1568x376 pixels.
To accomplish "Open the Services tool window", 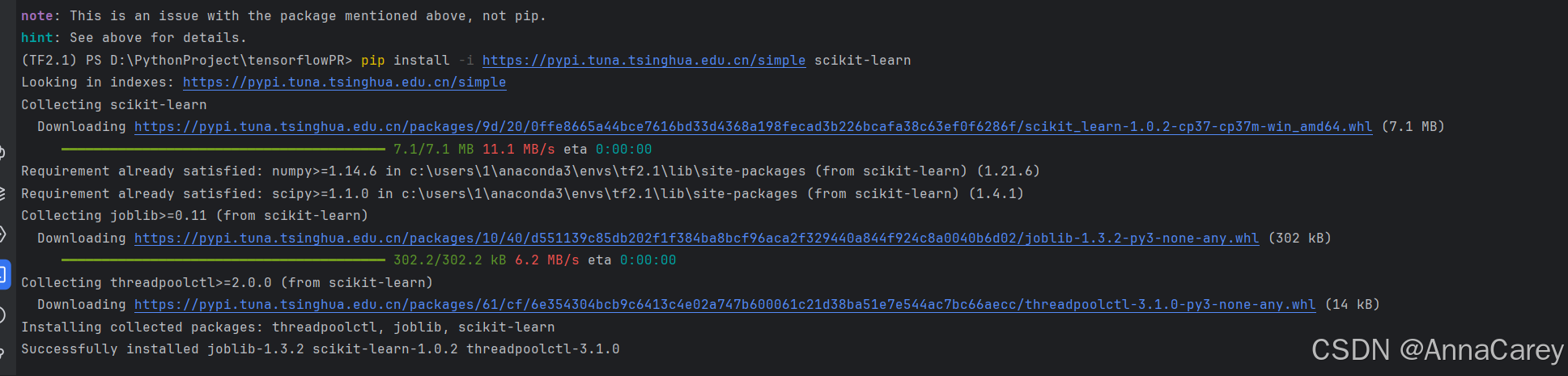I will pyautogui.click(x=2, y=234).
